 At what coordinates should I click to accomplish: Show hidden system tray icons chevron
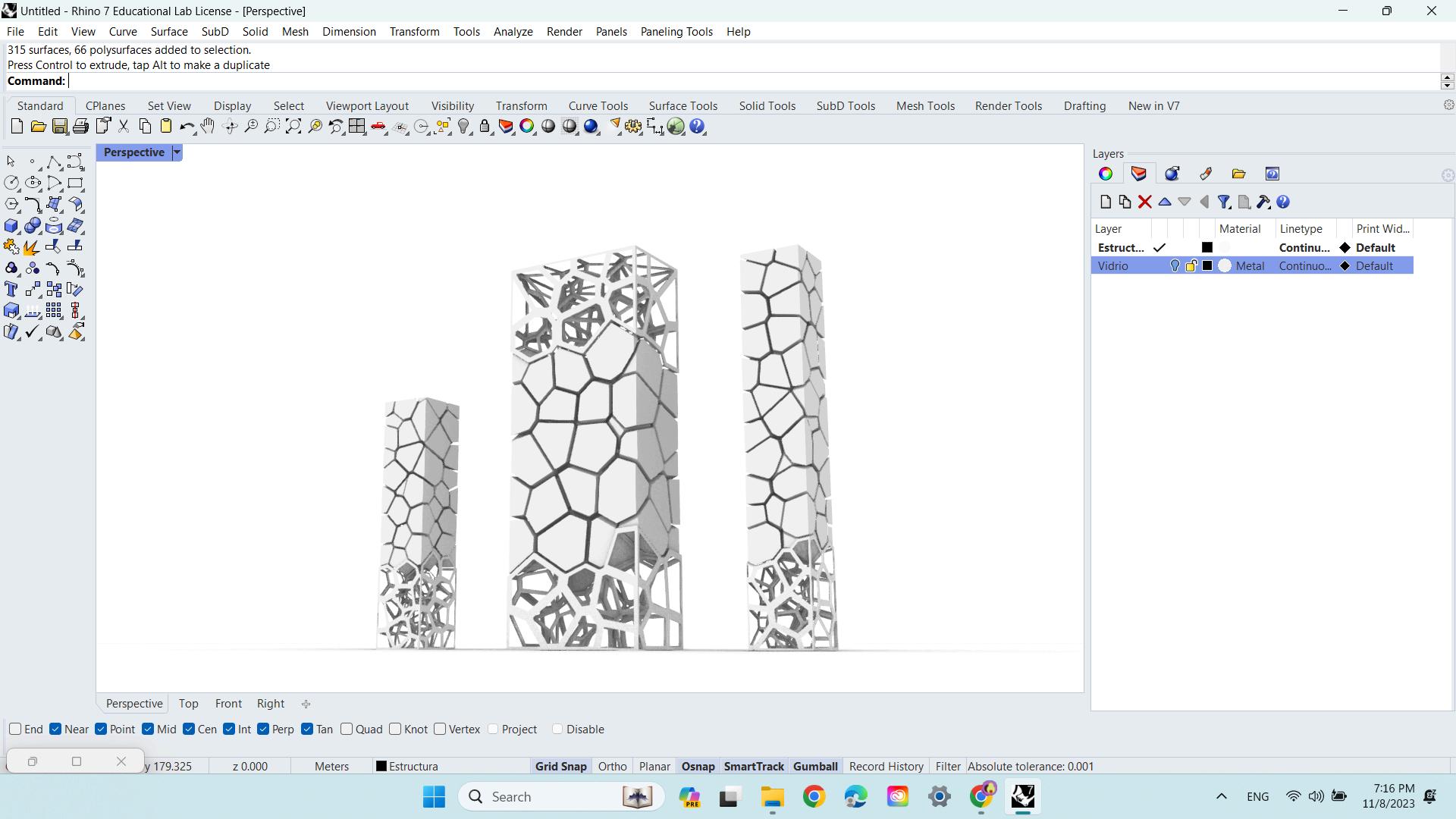[1221, 796]
